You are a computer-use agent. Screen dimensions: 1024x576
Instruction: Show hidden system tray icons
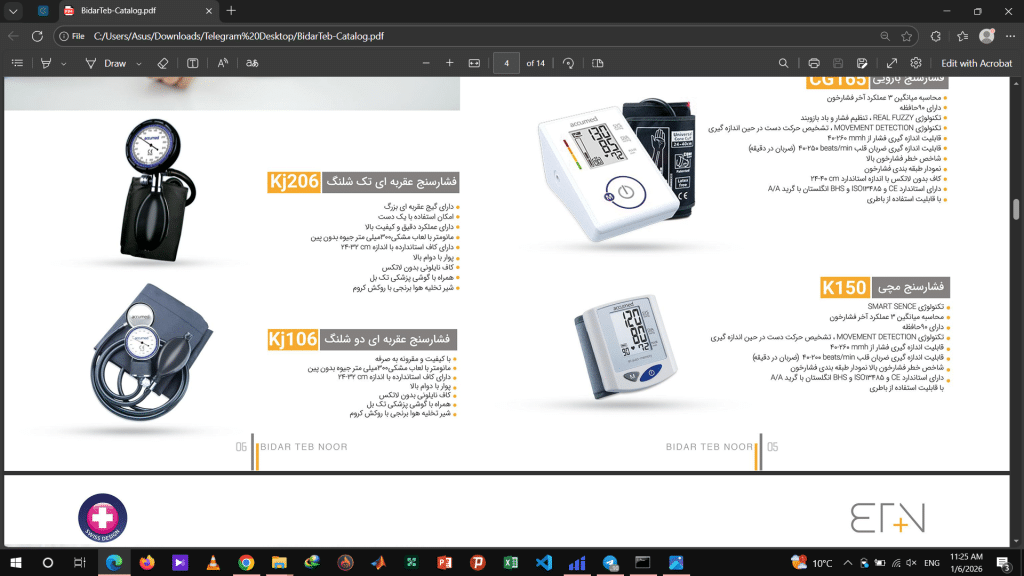tap(848, 562)
